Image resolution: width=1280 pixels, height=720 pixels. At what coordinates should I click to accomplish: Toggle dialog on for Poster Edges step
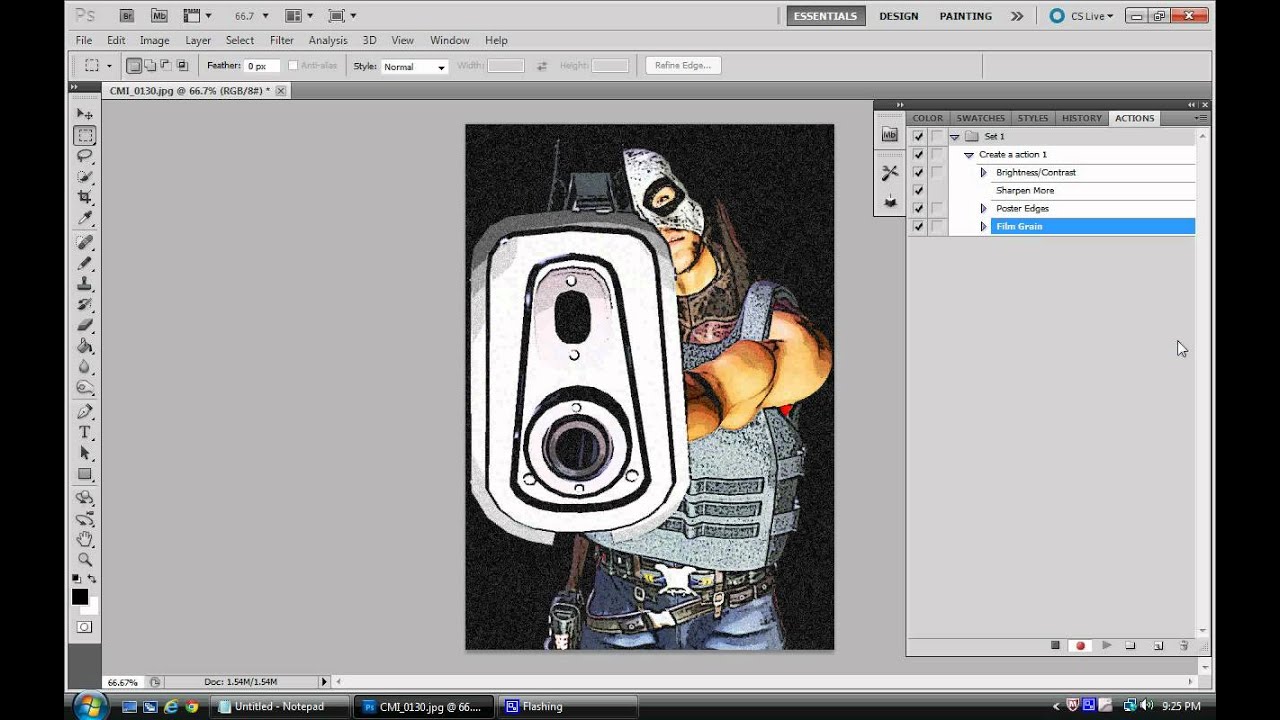[x=937, y=208]
